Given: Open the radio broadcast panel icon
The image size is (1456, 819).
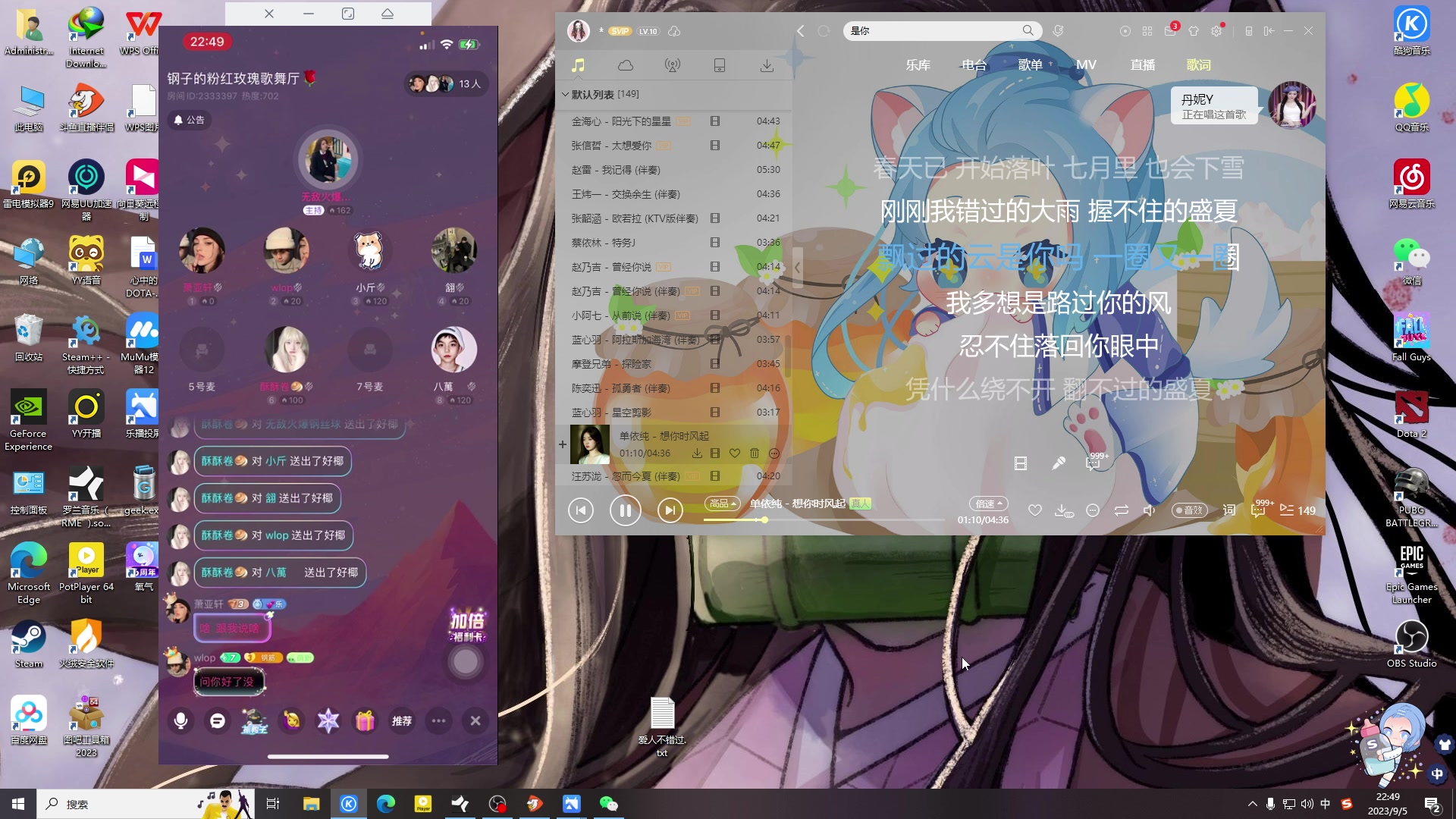Looking at the screenshot, I should coord(673,65).
